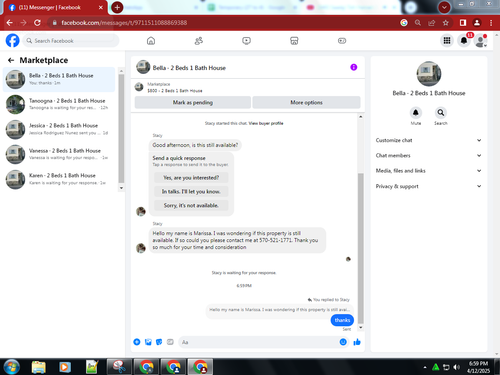The height and width of the screenshot is (375, 500).
Task: Send a thumbs-up like
Action: [x=357, y=342]
